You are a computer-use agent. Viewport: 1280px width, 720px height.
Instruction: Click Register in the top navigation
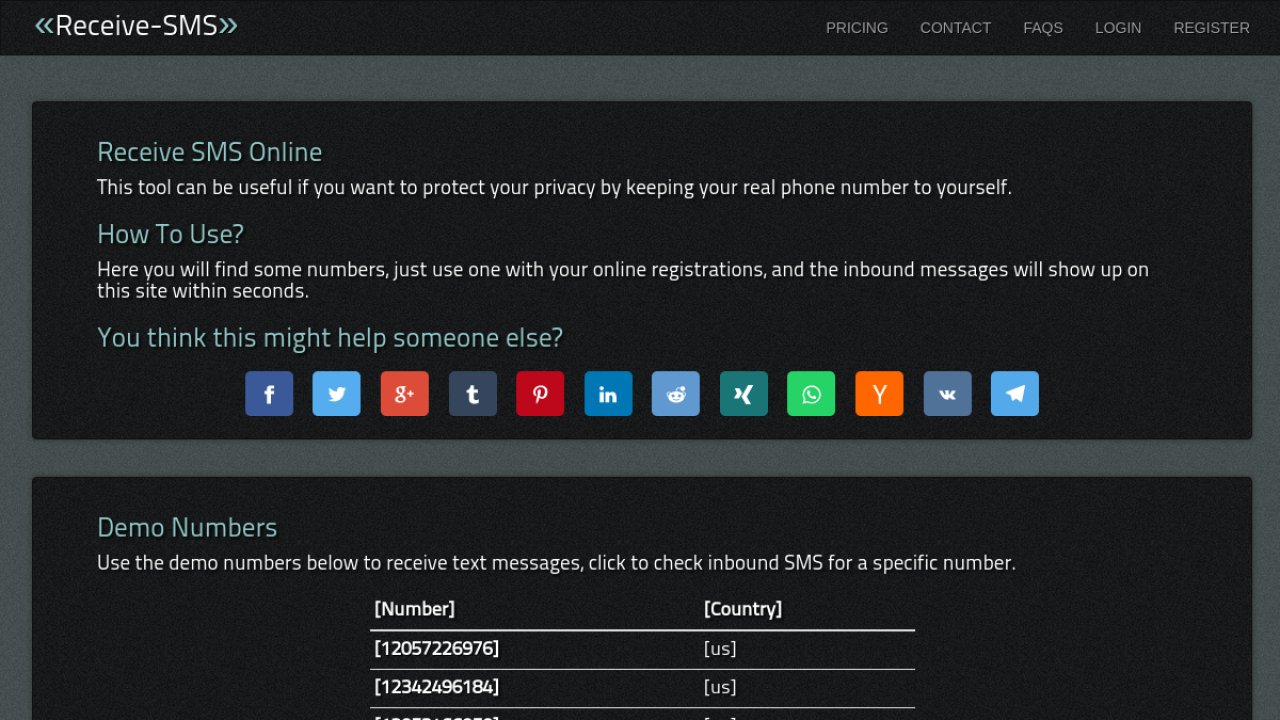1212,28
